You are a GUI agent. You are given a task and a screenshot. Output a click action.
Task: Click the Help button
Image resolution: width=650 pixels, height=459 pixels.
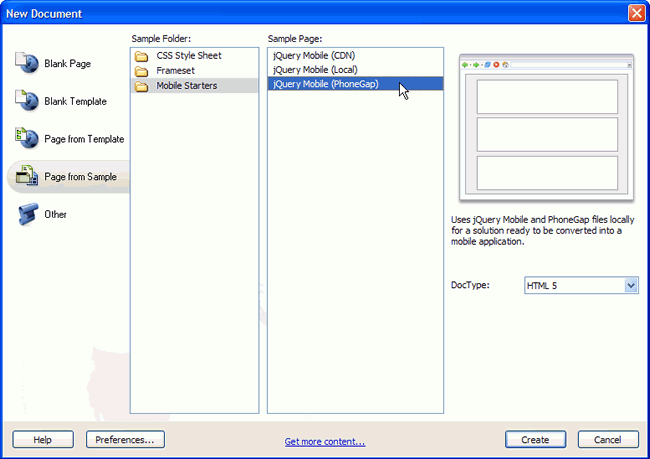click(x=43, y=440)
